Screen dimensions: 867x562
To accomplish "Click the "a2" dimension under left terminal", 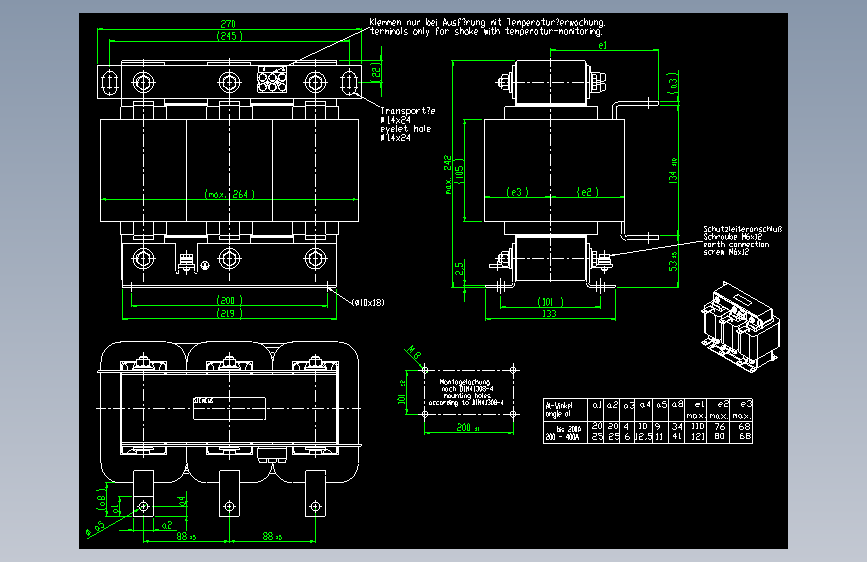I will [x=167, y=524].
